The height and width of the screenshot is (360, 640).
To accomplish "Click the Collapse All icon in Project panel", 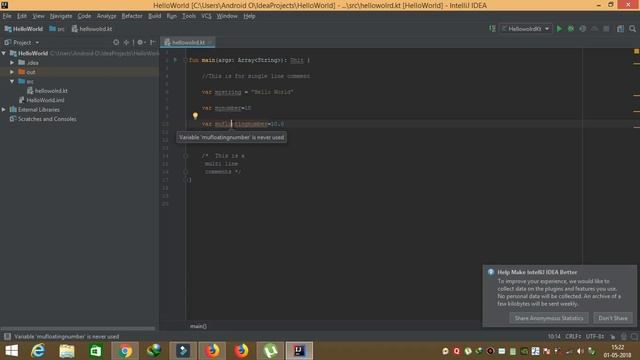I will coord(127,42).
